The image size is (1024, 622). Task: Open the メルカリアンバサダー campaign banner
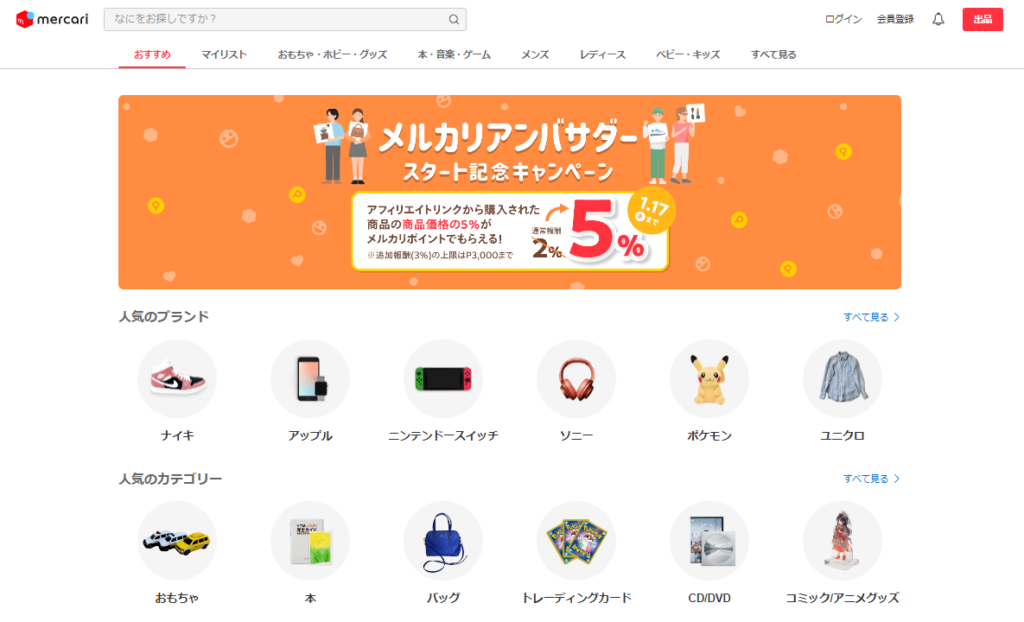click(x=509, y=192)
